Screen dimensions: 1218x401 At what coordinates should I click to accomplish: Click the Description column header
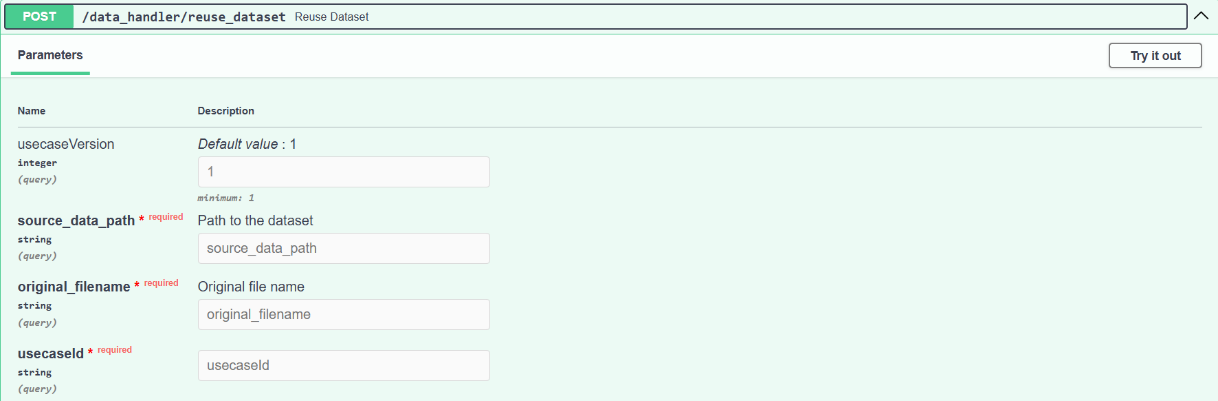(226, 111)
